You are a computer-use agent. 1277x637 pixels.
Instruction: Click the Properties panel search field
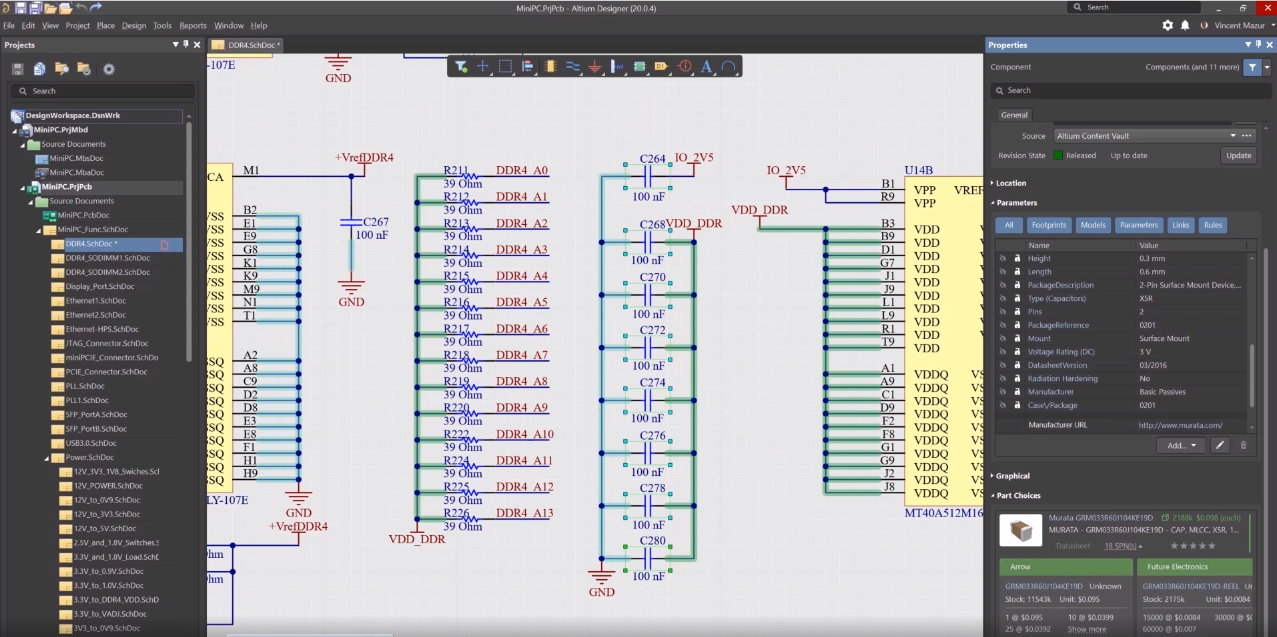1130,90
